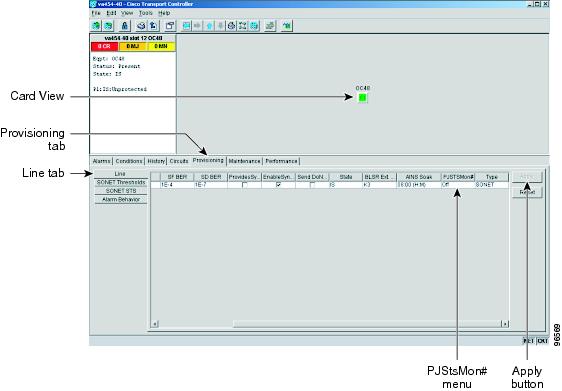The image size is (562, 391).
Task: Click the AINS Soak column header
Action: coord(419,177)
